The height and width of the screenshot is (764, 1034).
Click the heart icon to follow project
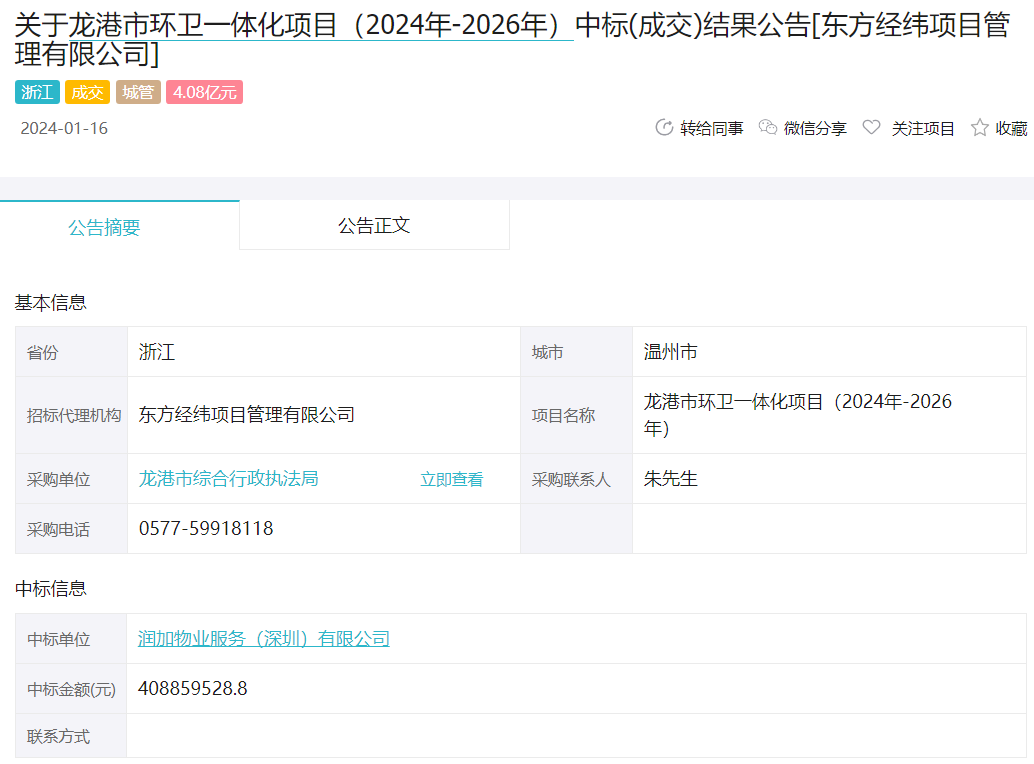[871, 127]
